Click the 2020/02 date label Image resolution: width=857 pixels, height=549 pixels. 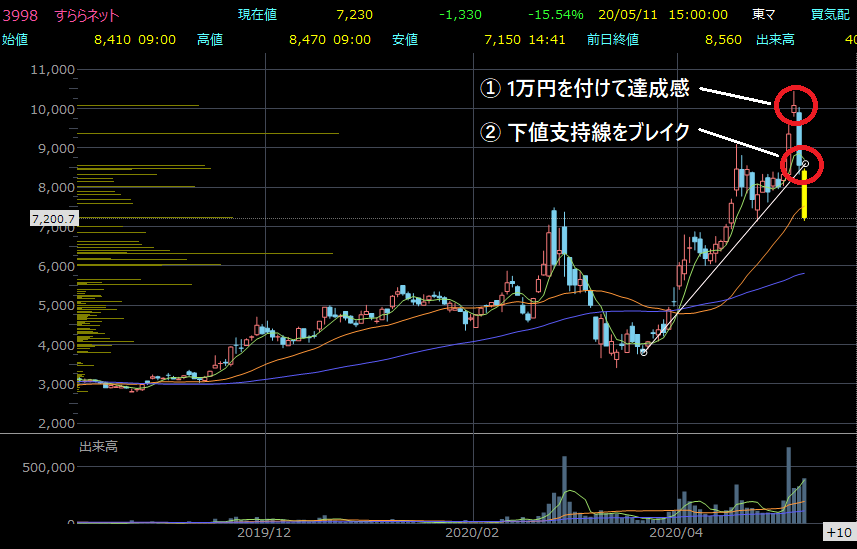(x=471, y=534)
